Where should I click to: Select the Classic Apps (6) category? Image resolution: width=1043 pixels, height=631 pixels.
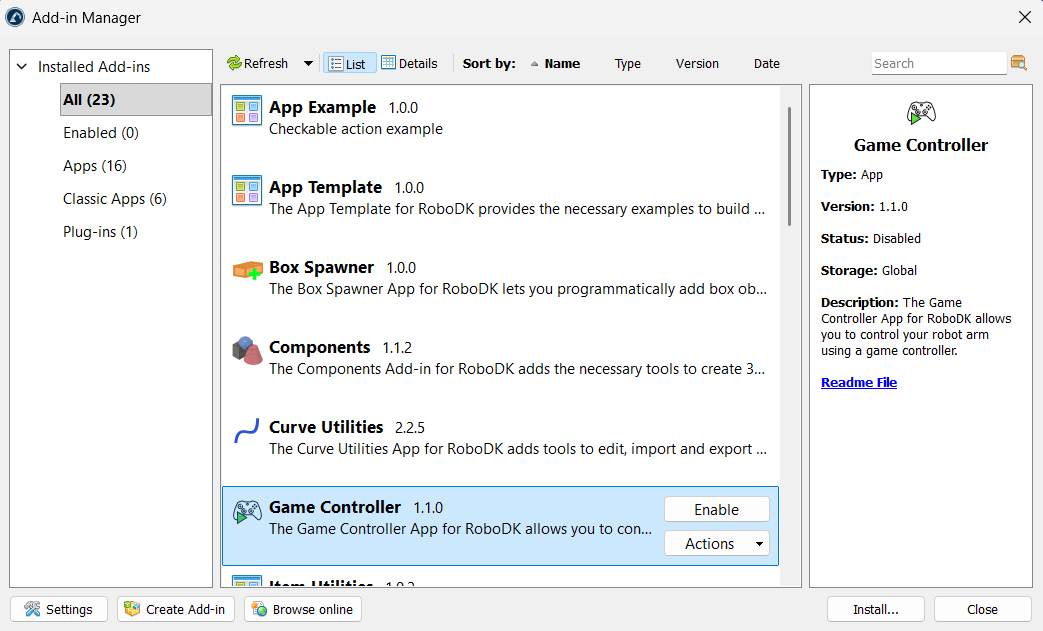(114, 199)
